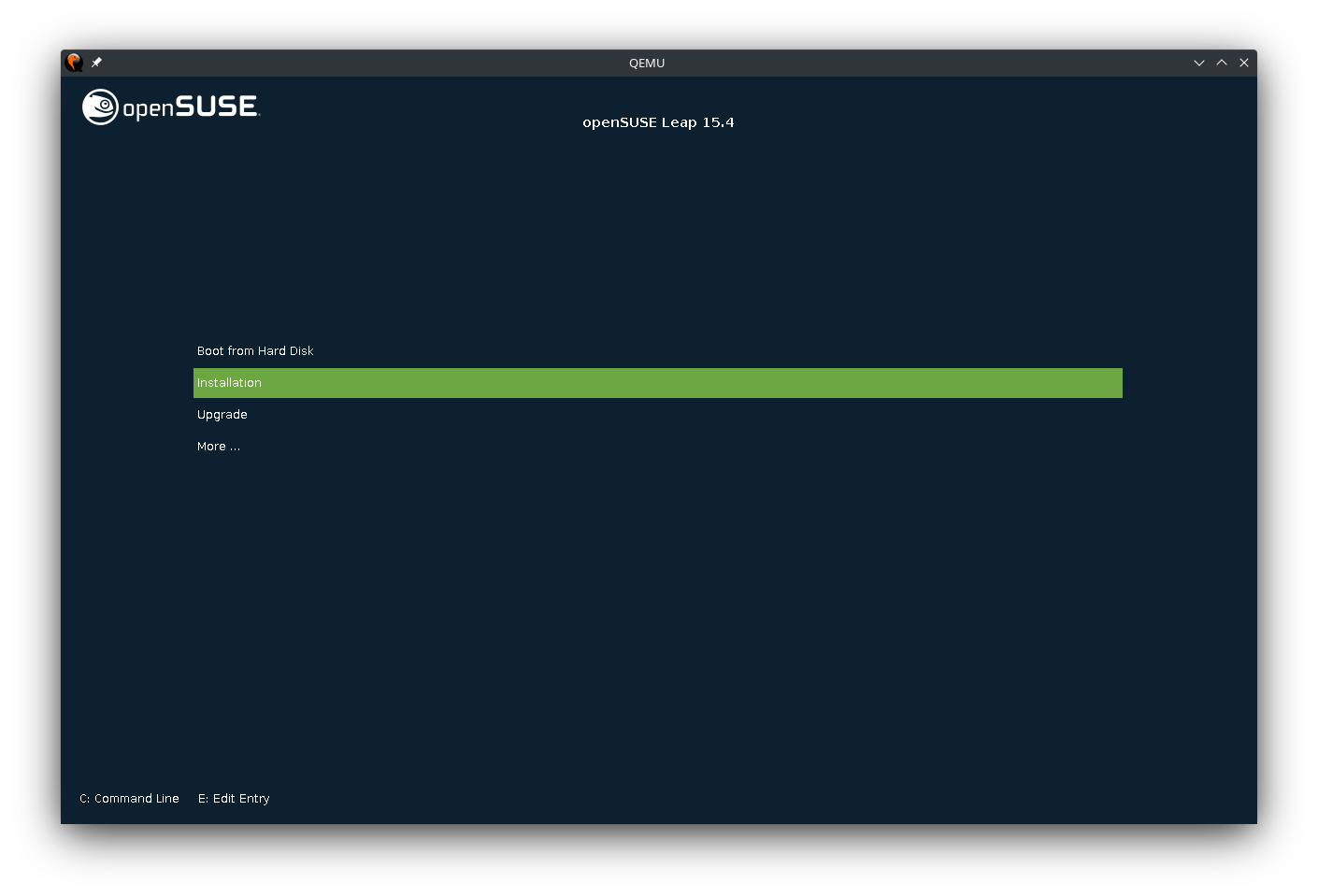Pin the QEMU window with the pushpin icon
The height and width of the screenshot is (896, 1318).
click(95, 62)
